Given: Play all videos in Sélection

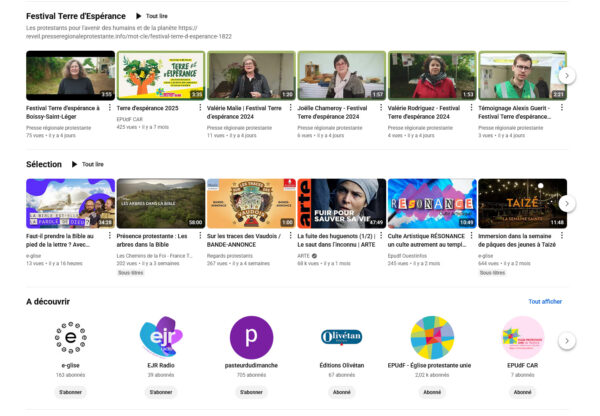Looking at the screenshot, I should [88, 164].
